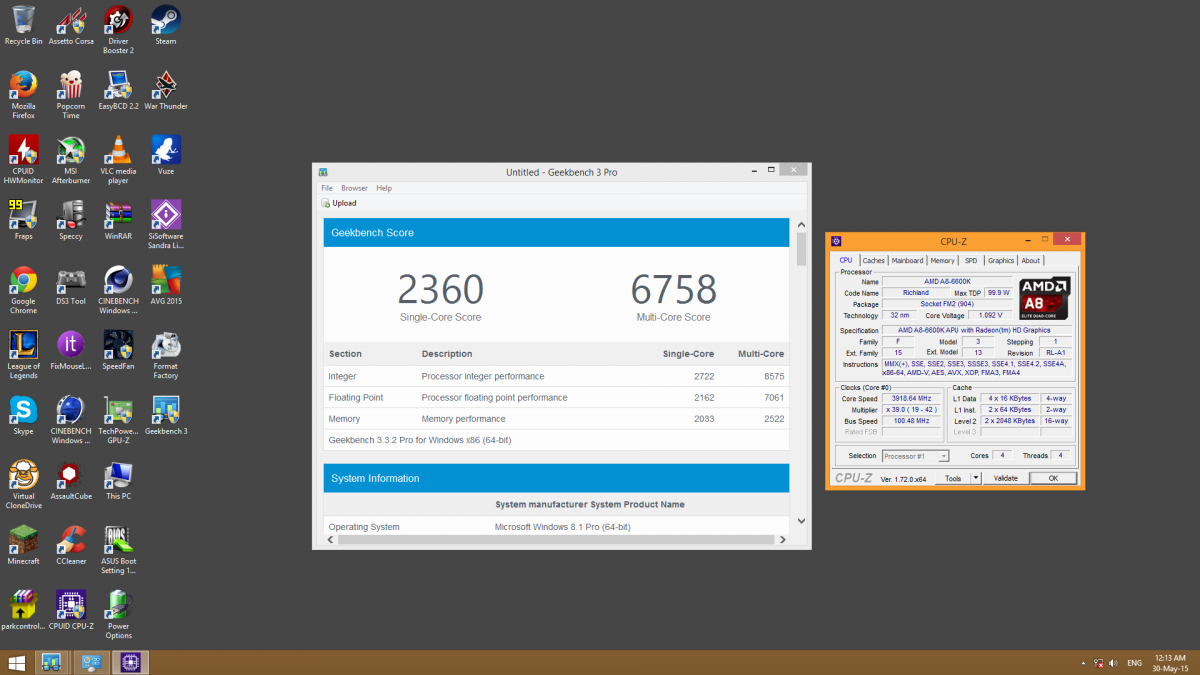This screenshot has height=675, width=1200.
Task: Open Virtual CloneDrive desktop icon
Action: [23, 485]
